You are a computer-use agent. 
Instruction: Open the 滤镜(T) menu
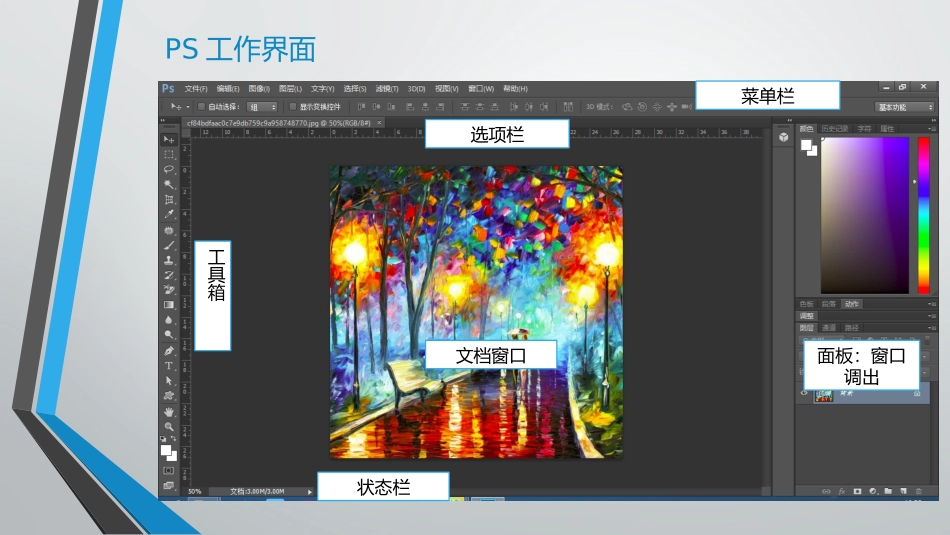(387, 88)
